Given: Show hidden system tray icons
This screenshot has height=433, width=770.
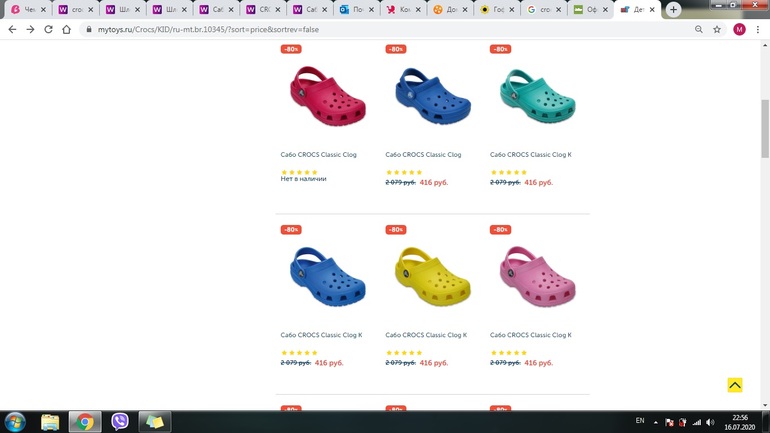Looking at the screenshot, I should tap(656, 422).
